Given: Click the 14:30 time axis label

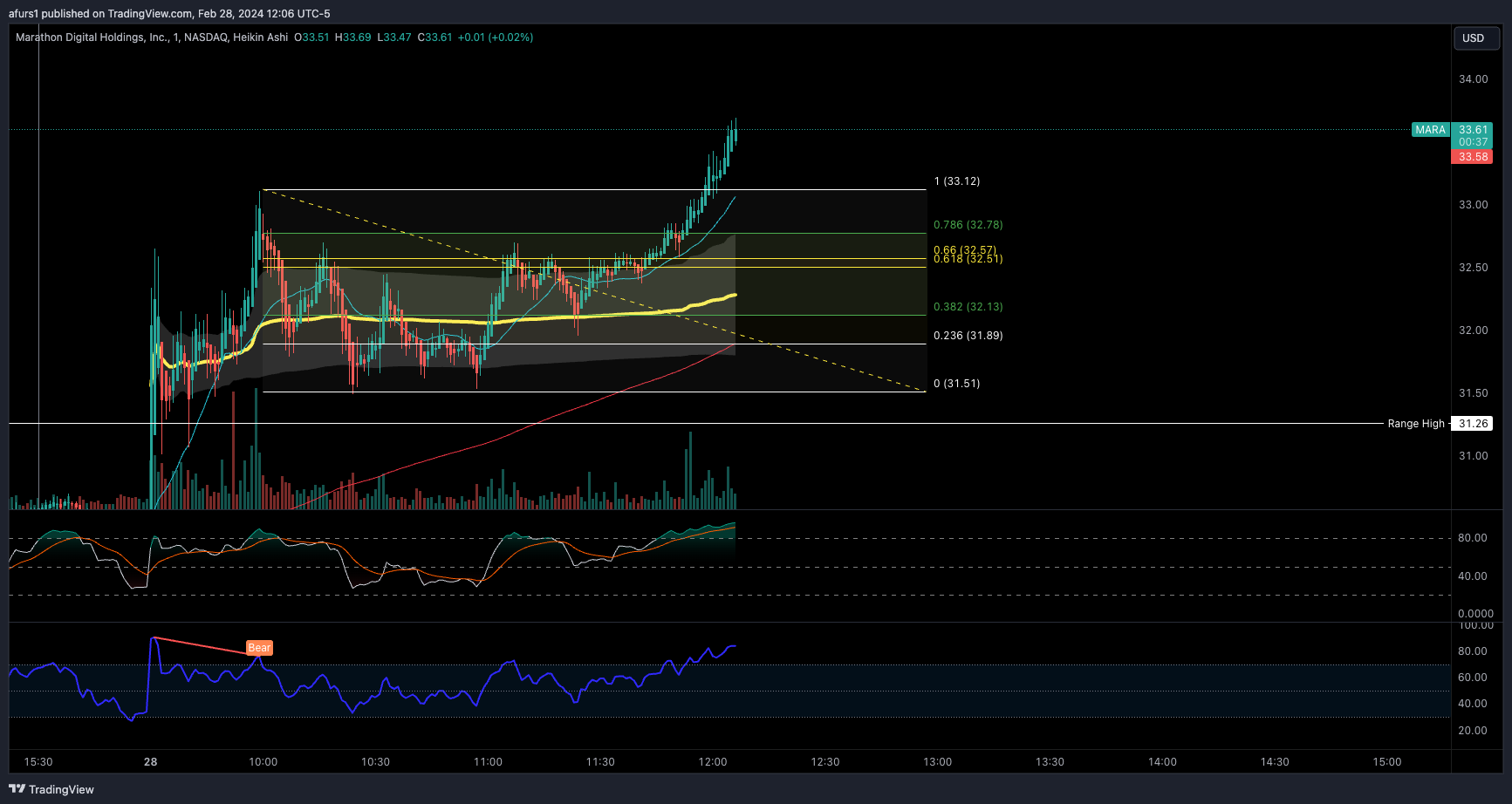Looking at the screenshot, I should [x=1275, y=762].
